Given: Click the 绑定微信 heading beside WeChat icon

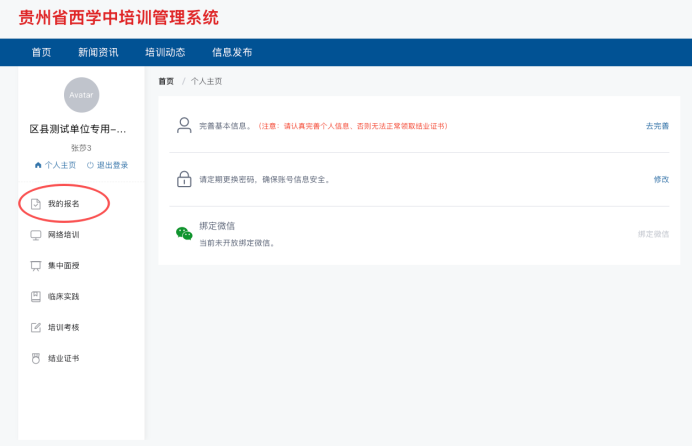Looking at the screenshot, I should pos(217,226).
